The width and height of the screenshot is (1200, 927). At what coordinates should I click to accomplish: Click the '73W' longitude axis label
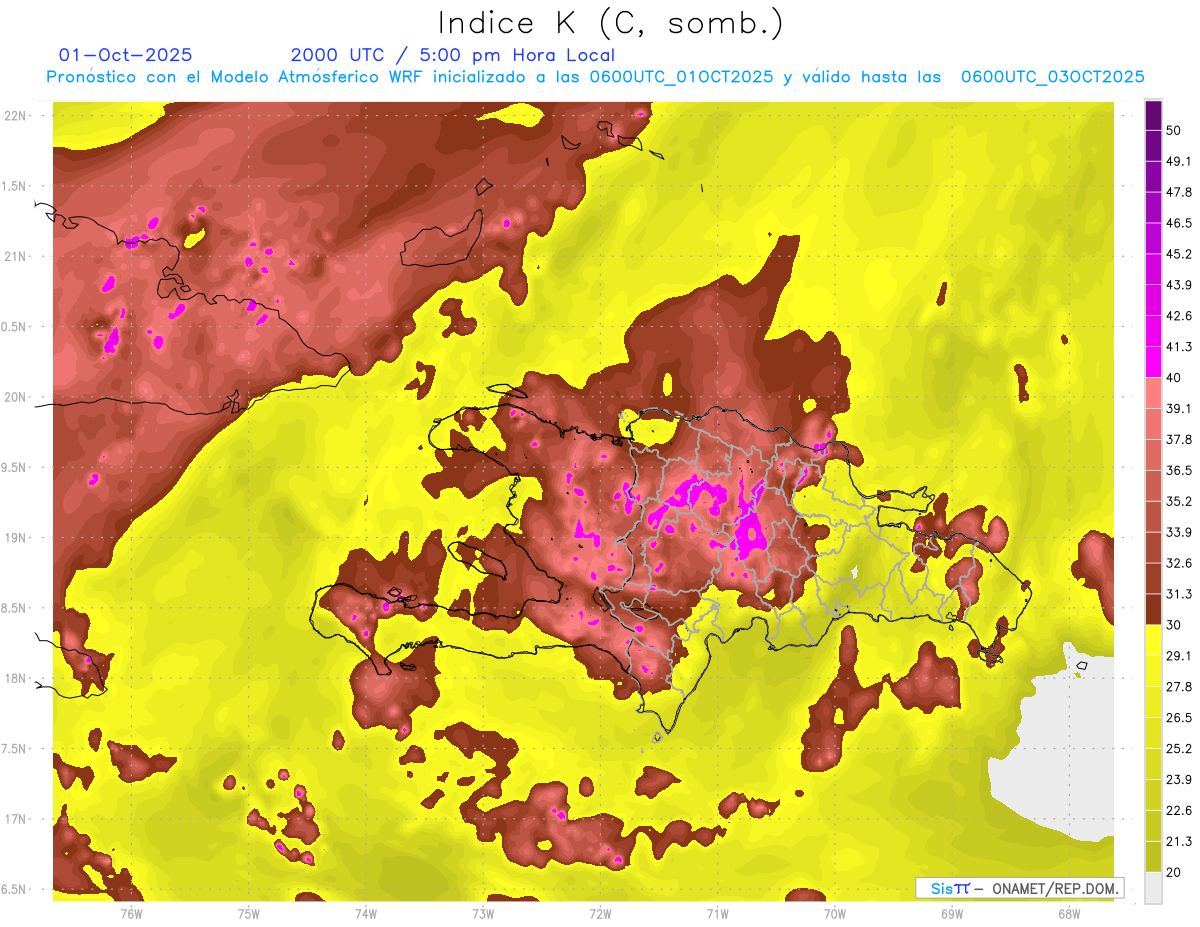[x=483, y=914]
